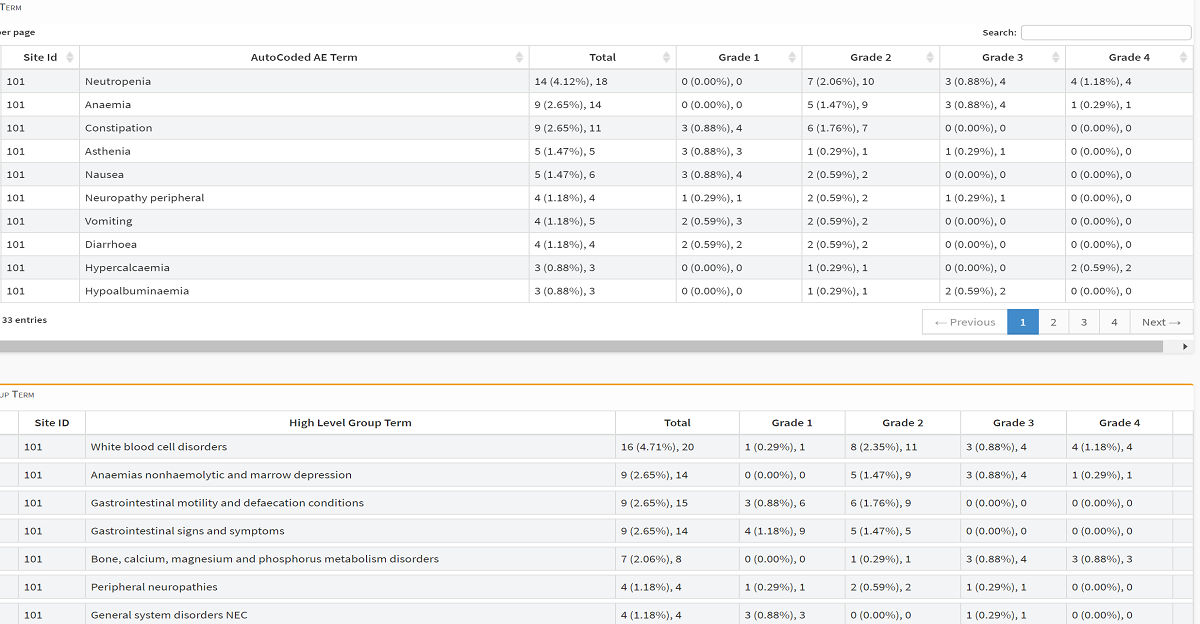The height and width of the screenshot is (624, 1200).
Task: Go to page 2 of results
Action: point(1053,321)
